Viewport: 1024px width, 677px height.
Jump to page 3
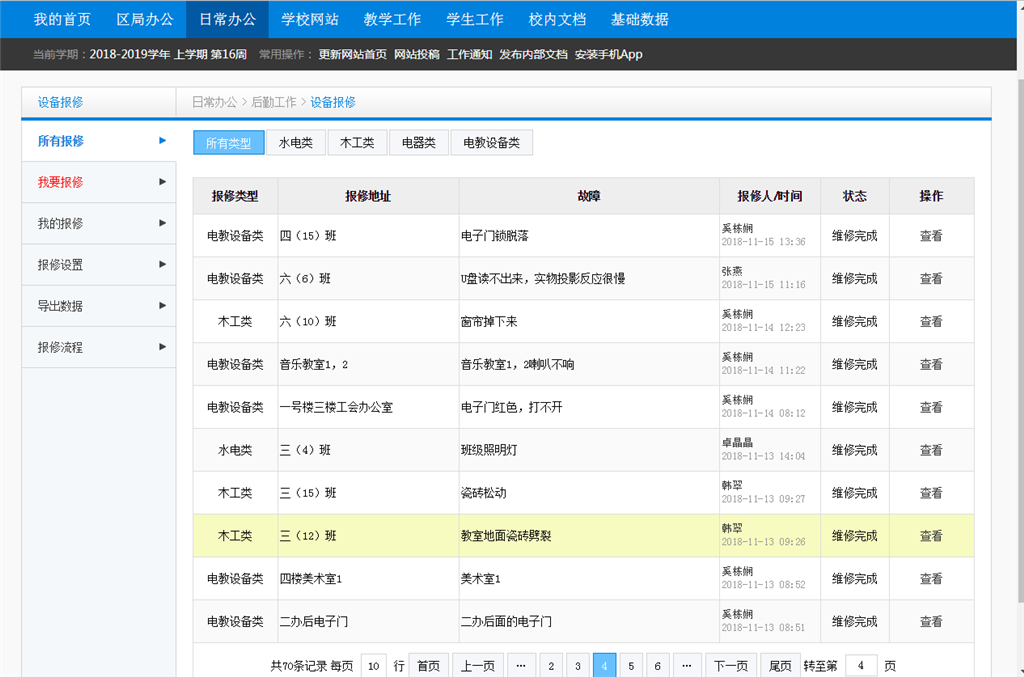pyautogui.click(x=578, y=665)
